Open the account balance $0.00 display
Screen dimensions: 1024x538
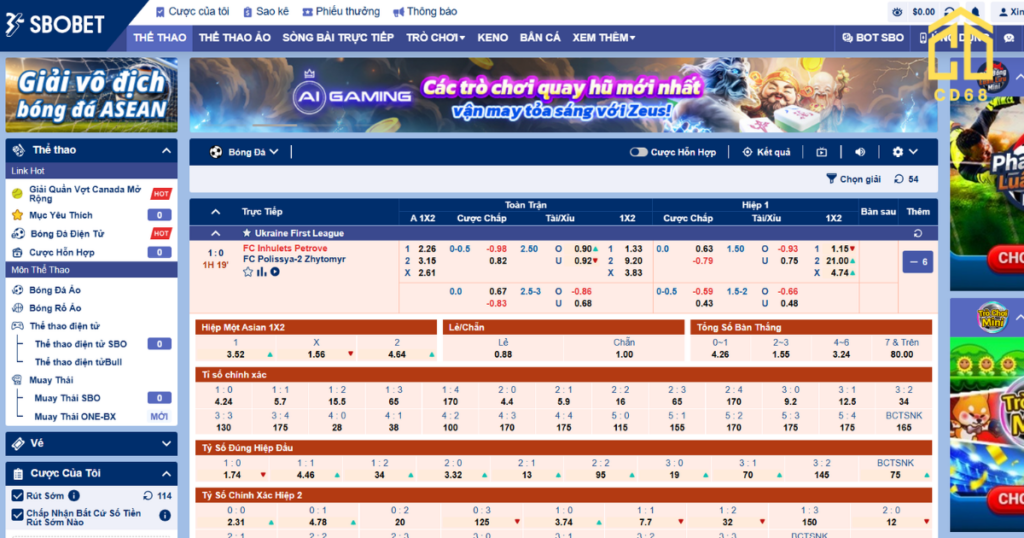click(923, 12)
